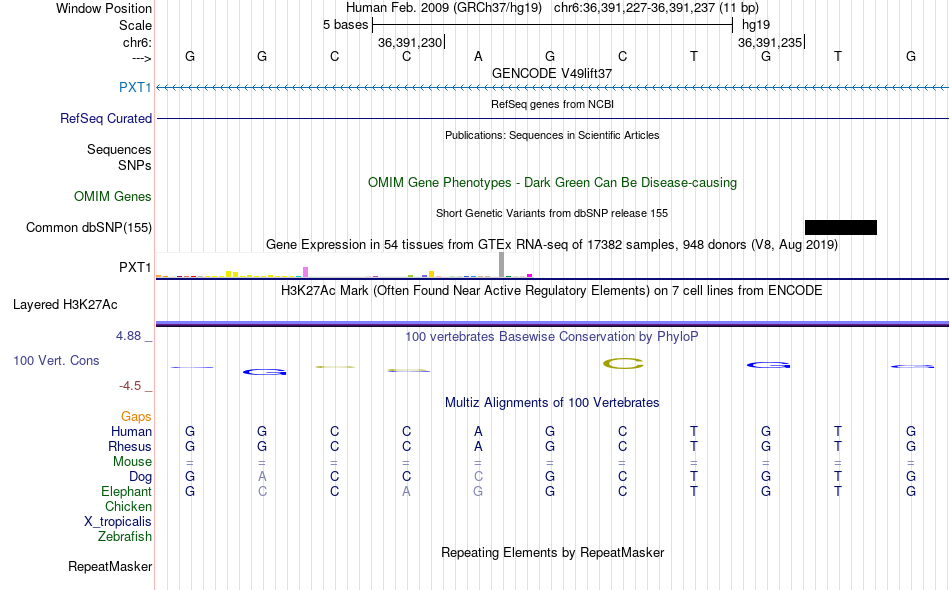The width and height of the screenshot is (950, 590).
Task: Click the Publications Sequences in Scientific Articles title
Action: (552, 135)
